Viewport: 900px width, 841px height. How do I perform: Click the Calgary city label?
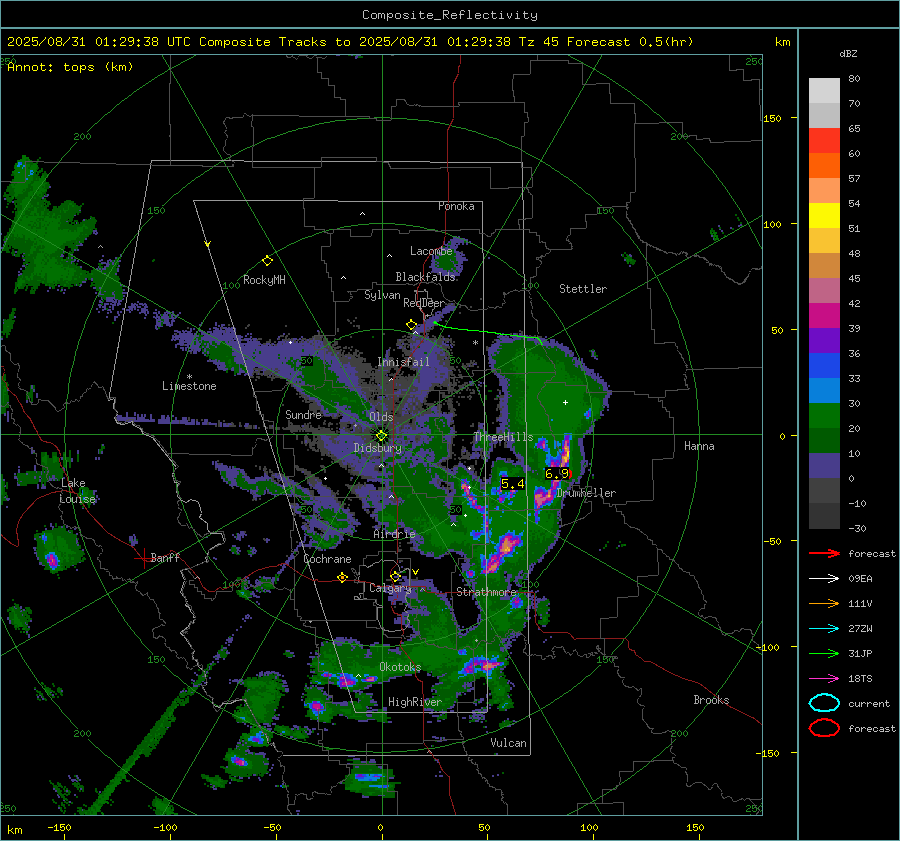point(390,588)
